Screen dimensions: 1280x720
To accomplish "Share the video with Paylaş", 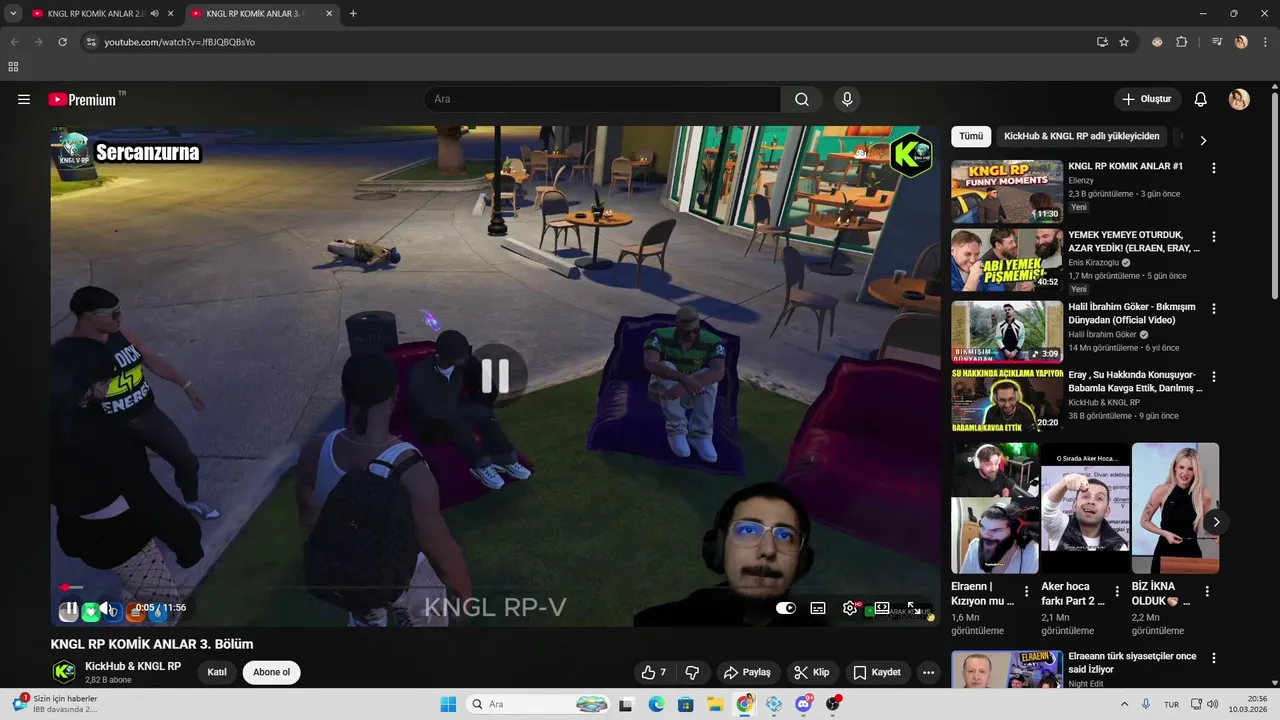I will [748, 672].
